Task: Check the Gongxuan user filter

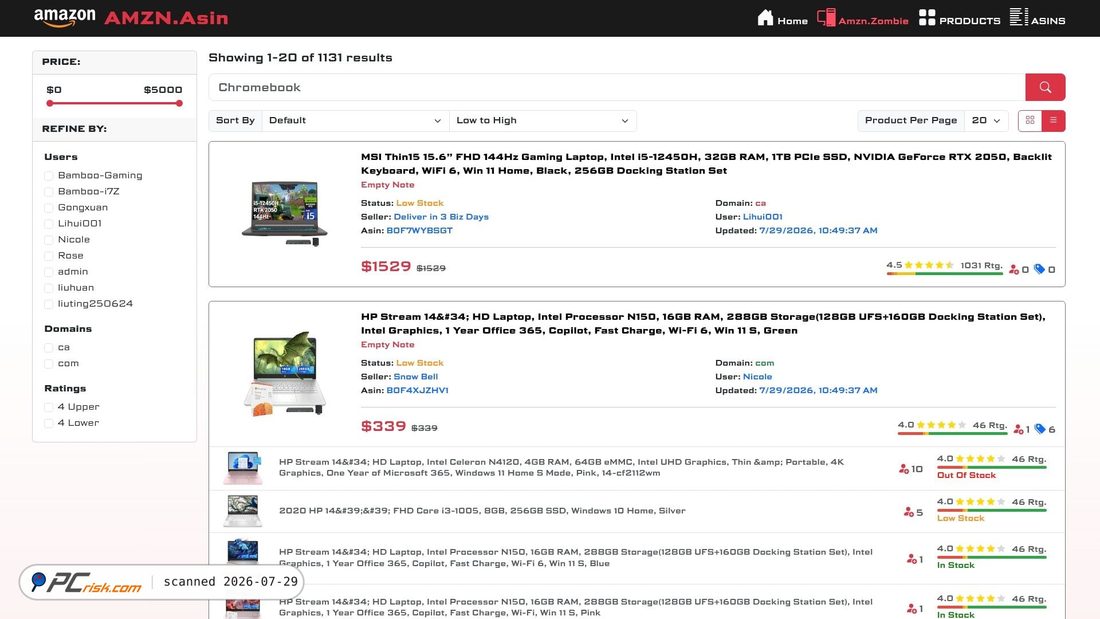Action: (x=48, y=208)
